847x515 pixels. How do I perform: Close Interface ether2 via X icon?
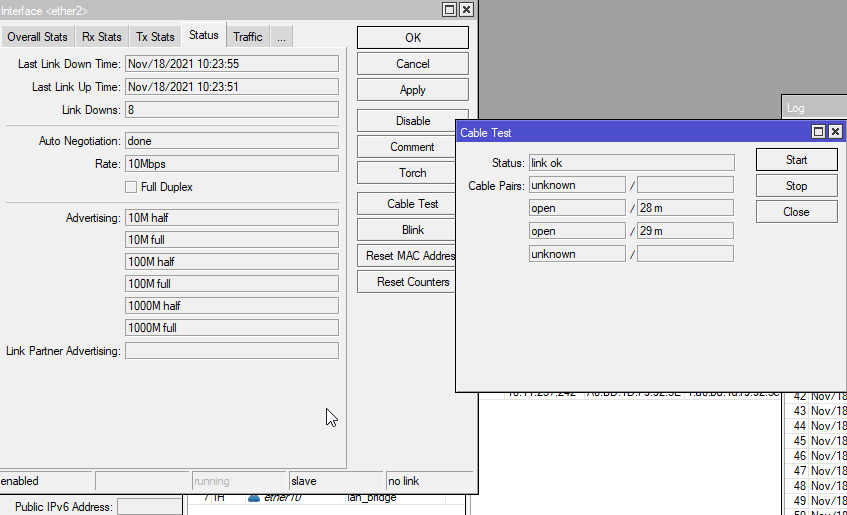coord(466,10)
